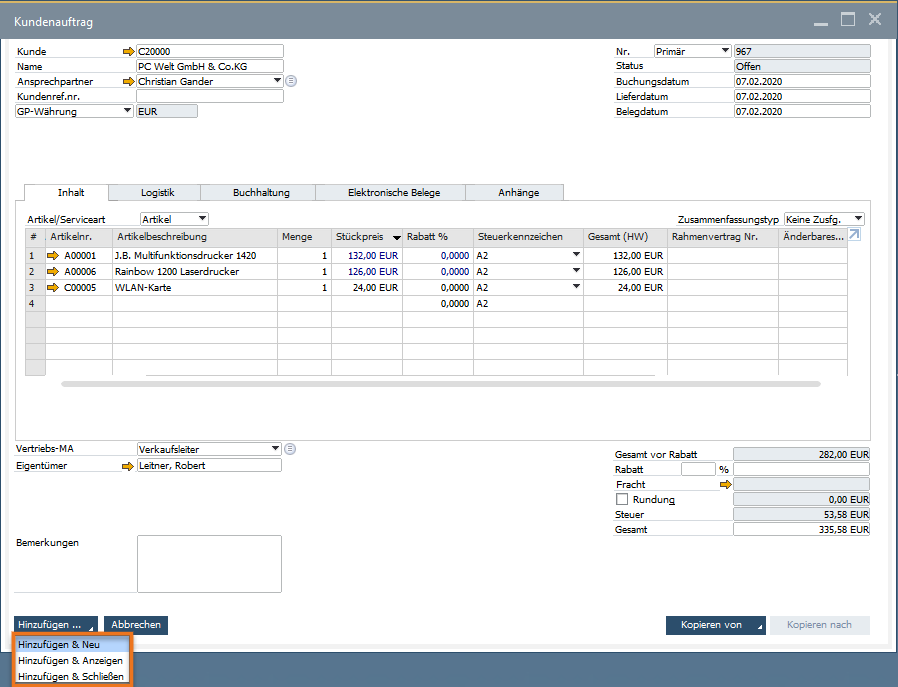Open the Buchhaltung tab
Viewport: 898px width, 687px height.
pyautogui.click(x=261, y=193)
